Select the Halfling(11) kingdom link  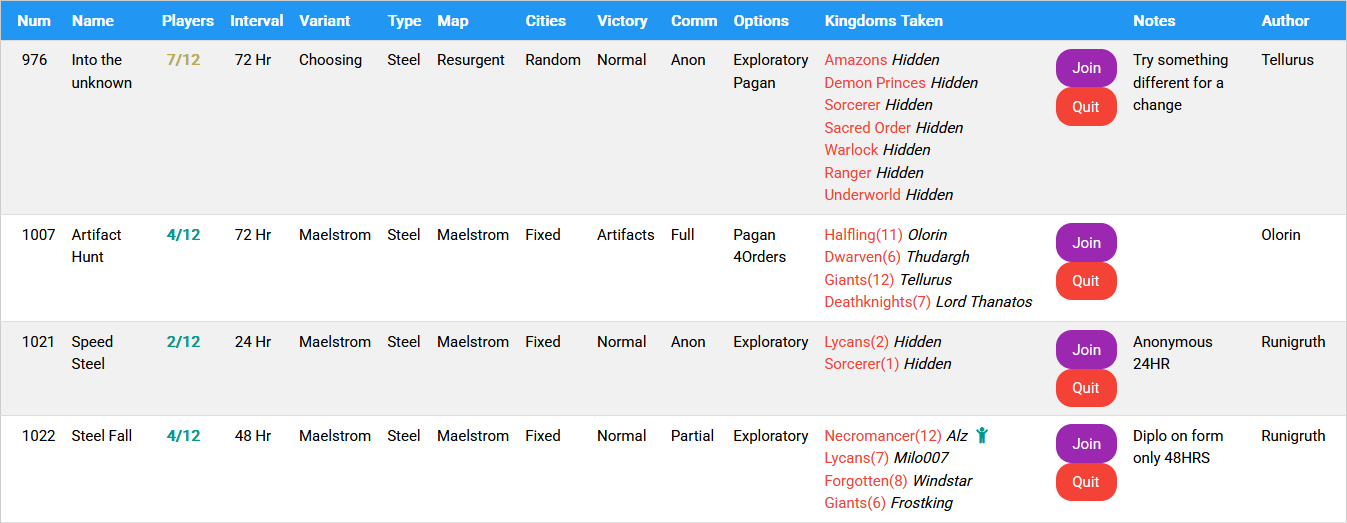coord(863,235)
